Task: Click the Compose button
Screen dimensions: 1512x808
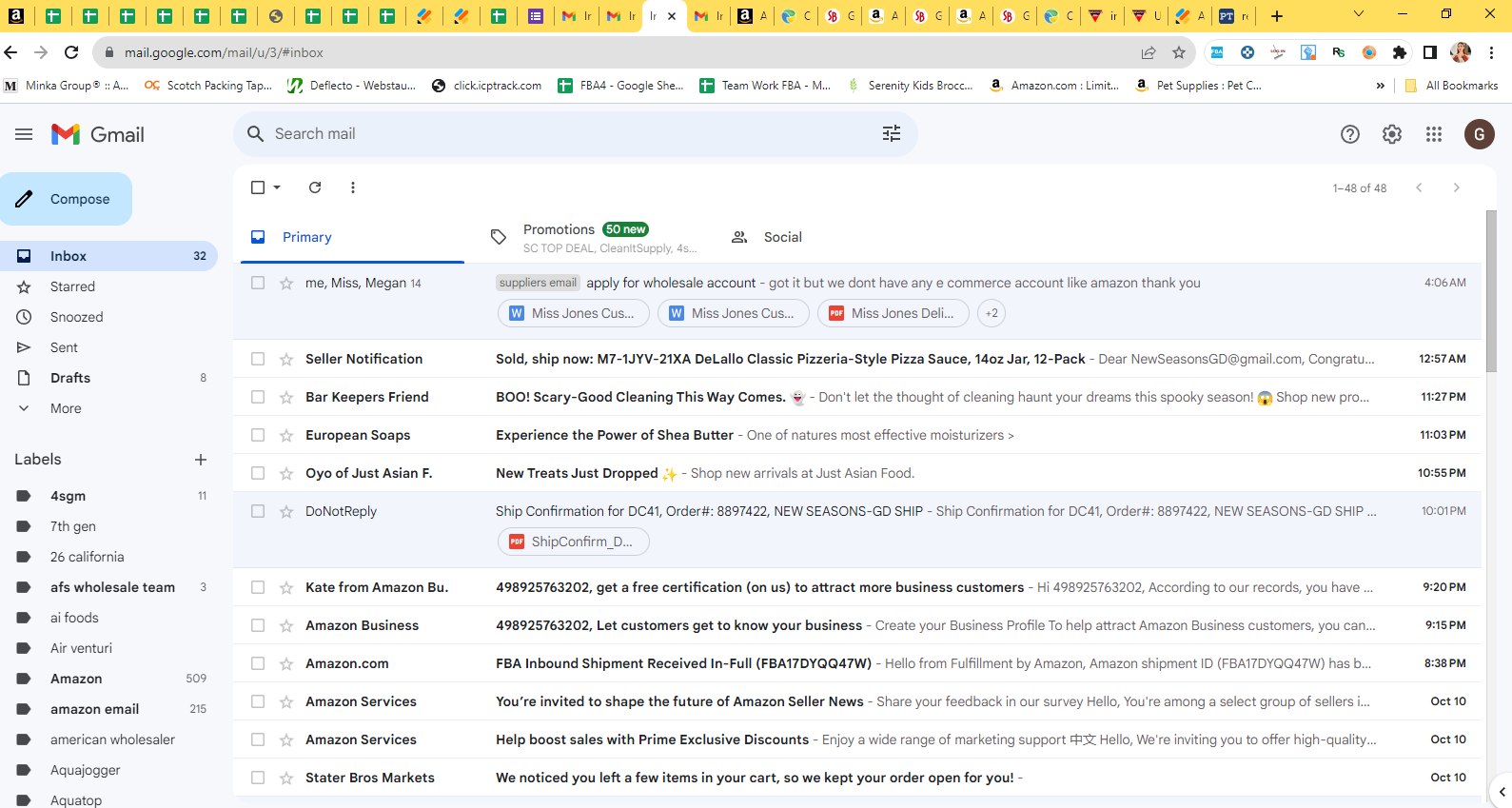Action: (66, 199)
